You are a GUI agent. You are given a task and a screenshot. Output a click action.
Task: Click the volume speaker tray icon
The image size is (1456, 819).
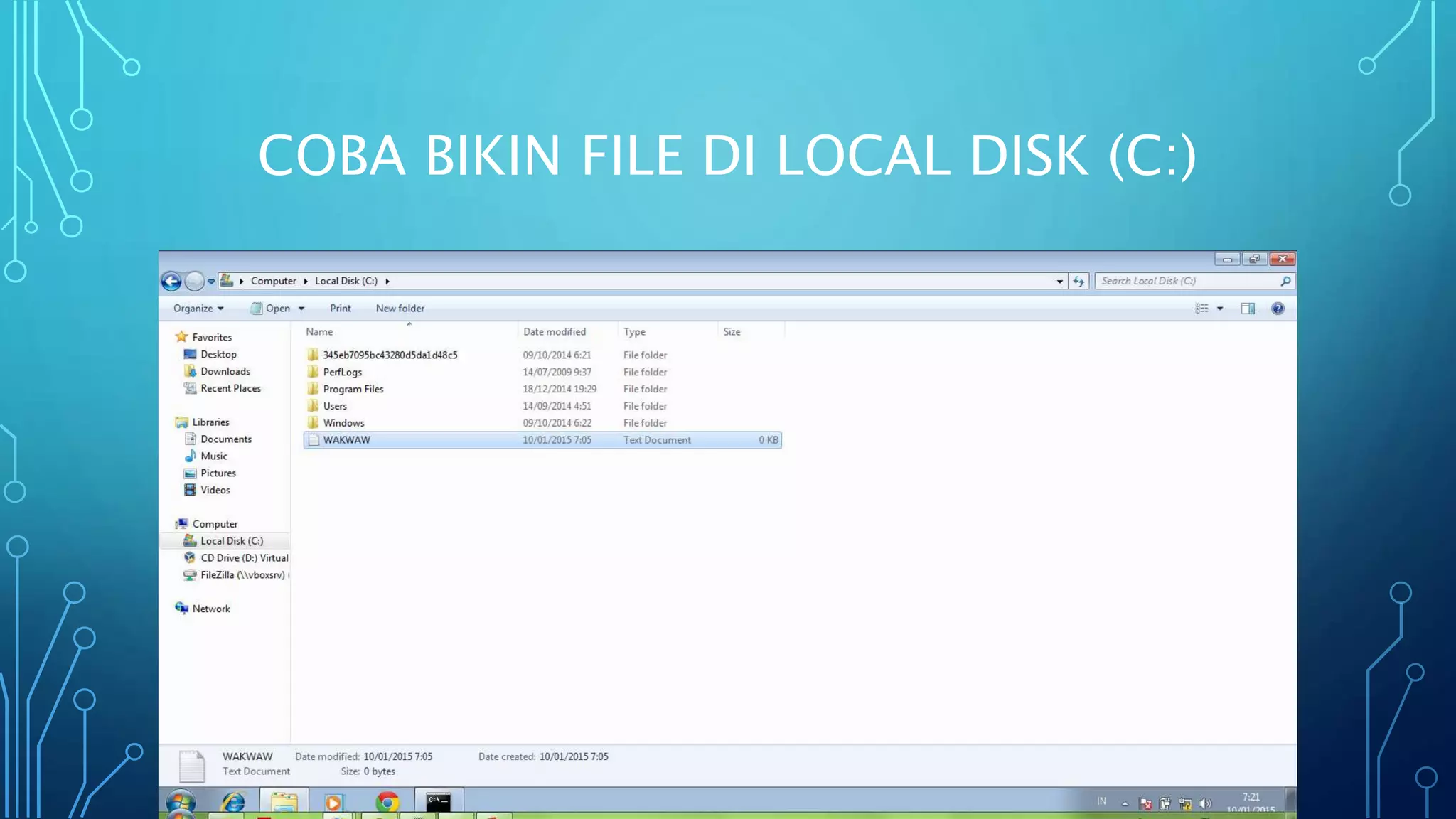[x=1204, y=804]
